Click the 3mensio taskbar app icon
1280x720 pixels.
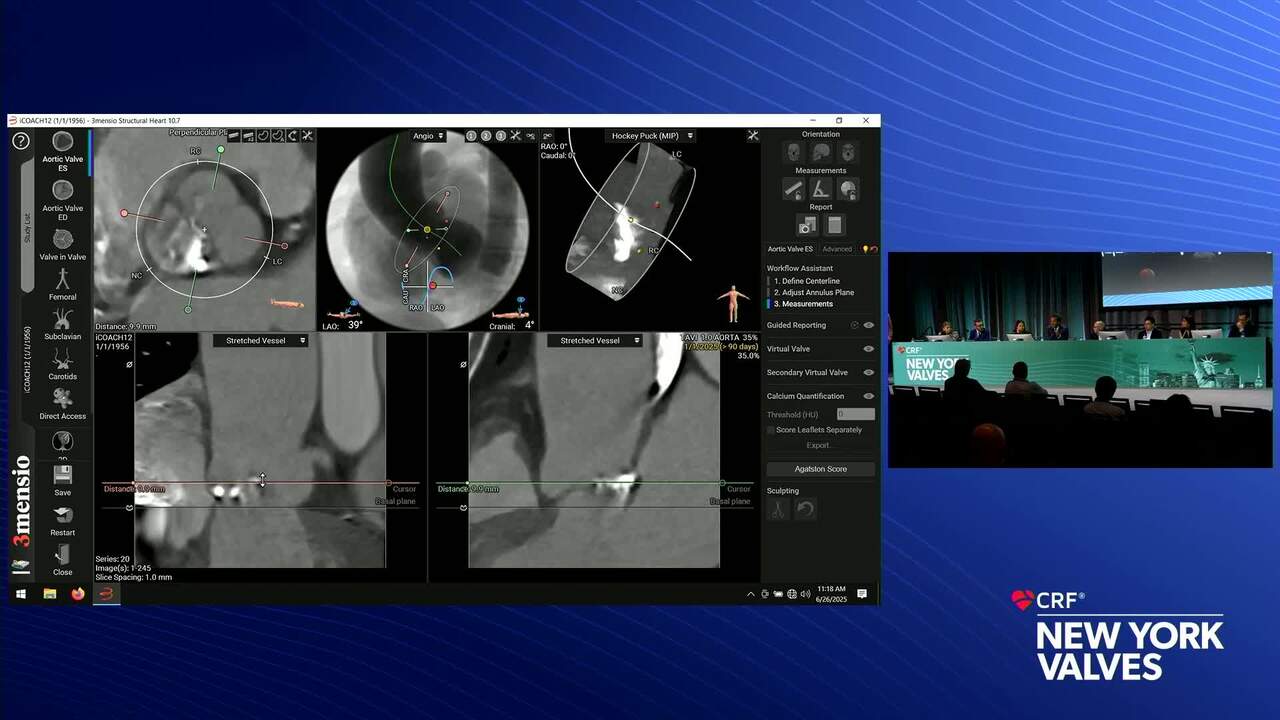[x=106, y=594]
